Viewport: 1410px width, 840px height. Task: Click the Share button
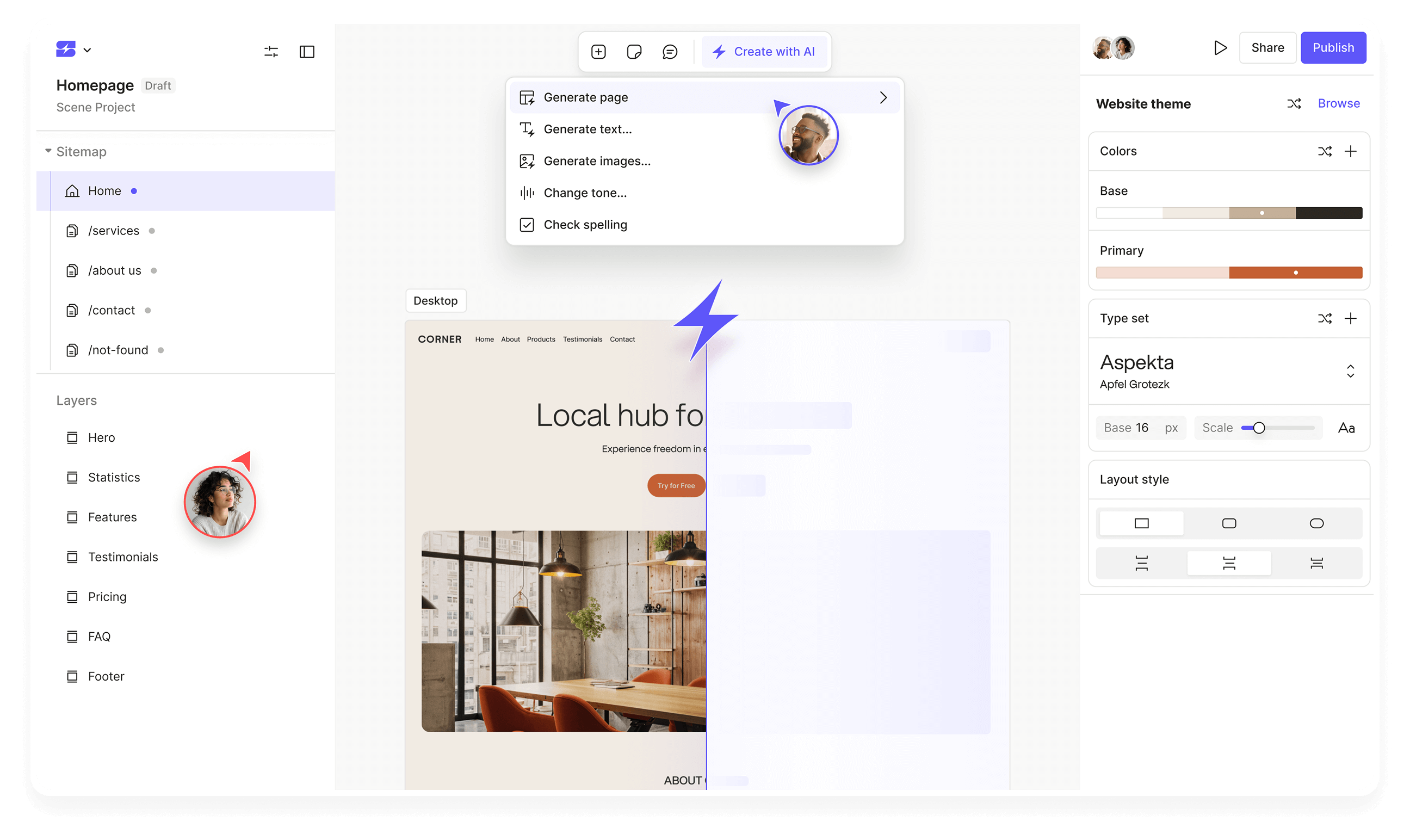click(x=1267, y=47)
